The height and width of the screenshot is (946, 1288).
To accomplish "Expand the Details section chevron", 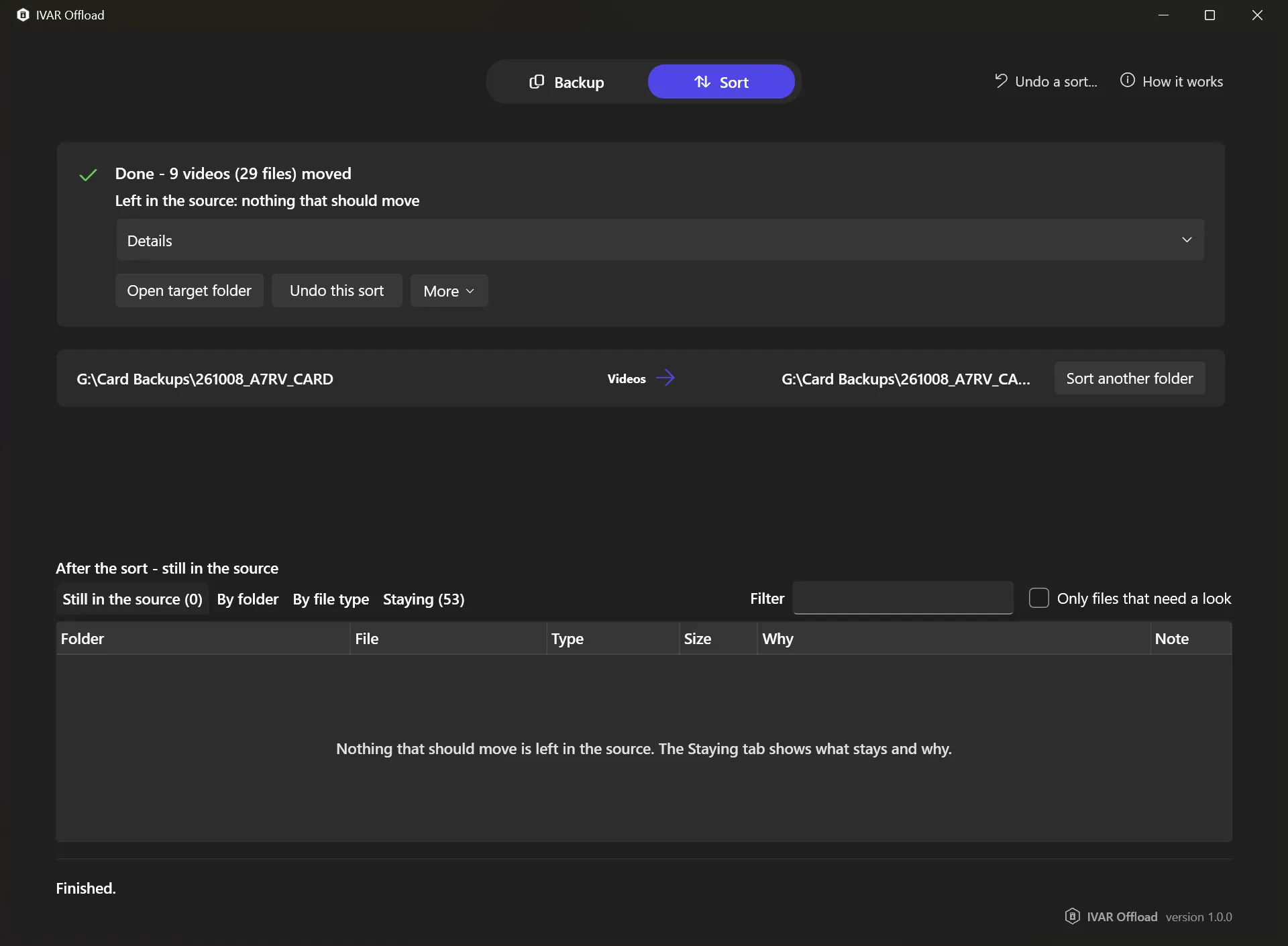I will tap(1187, 240).
